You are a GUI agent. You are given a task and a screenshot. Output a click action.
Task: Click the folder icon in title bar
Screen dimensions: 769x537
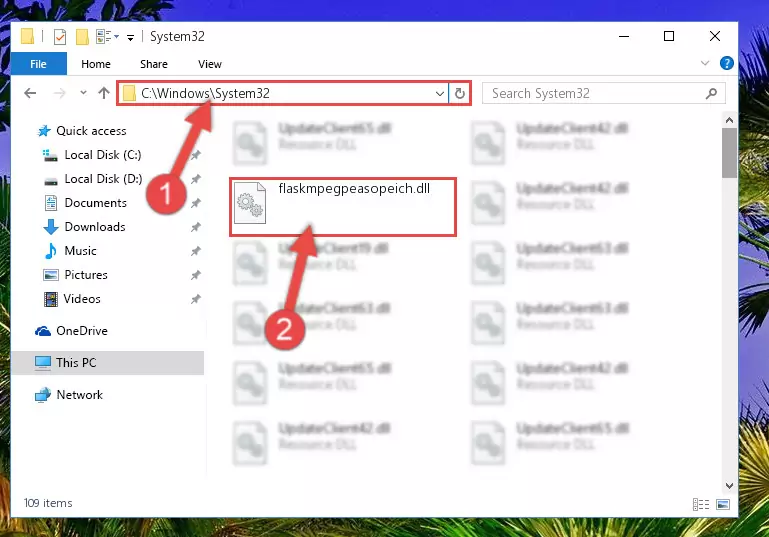[27, 37]
